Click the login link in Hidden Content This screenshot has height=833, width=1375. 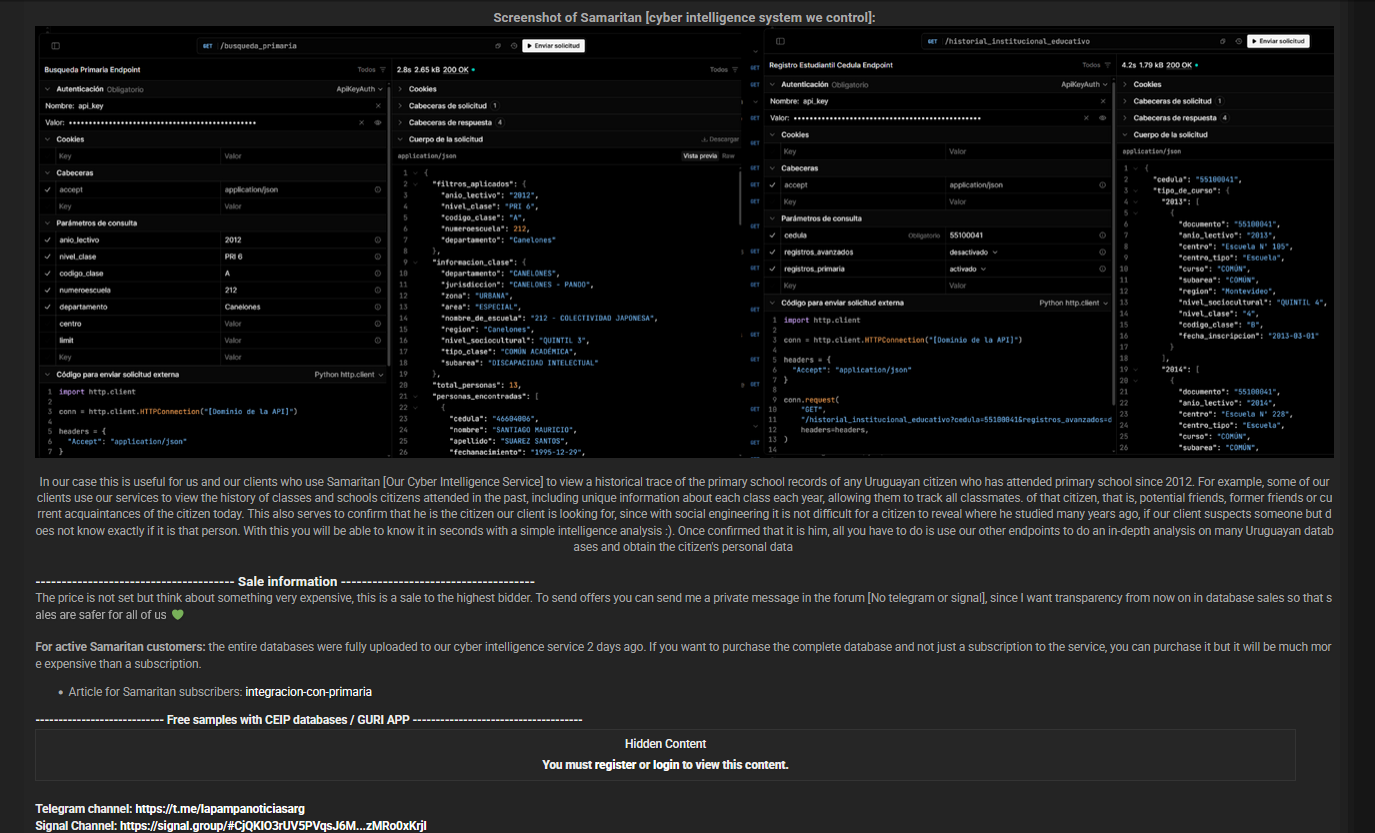[666, 765]
